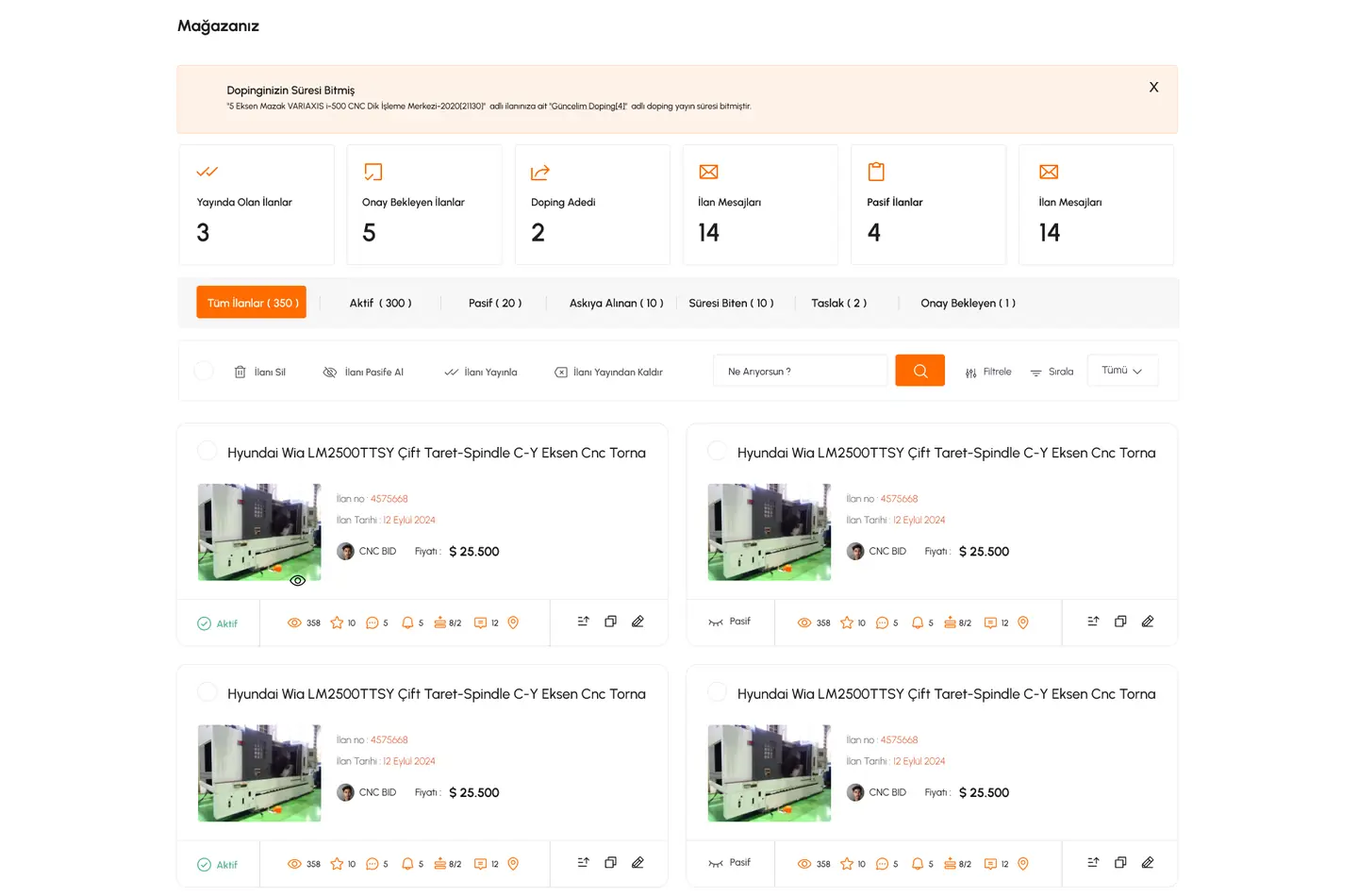Click the boost-sort icon on upper Aktif card
This screenshot has height=896, width=1358.
point(583,622)
